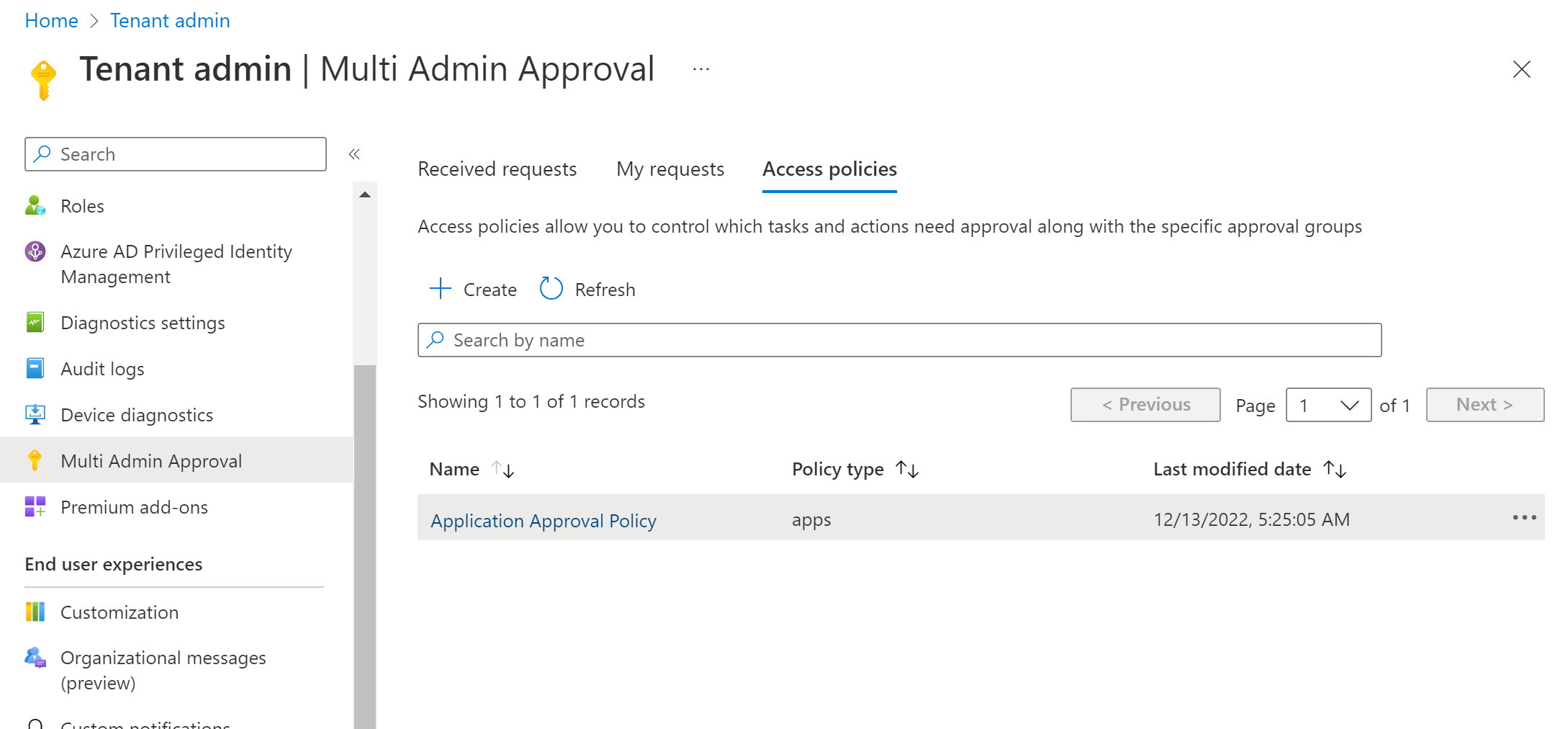Collapse the sidebar with double chevron

tap(354, 154)
